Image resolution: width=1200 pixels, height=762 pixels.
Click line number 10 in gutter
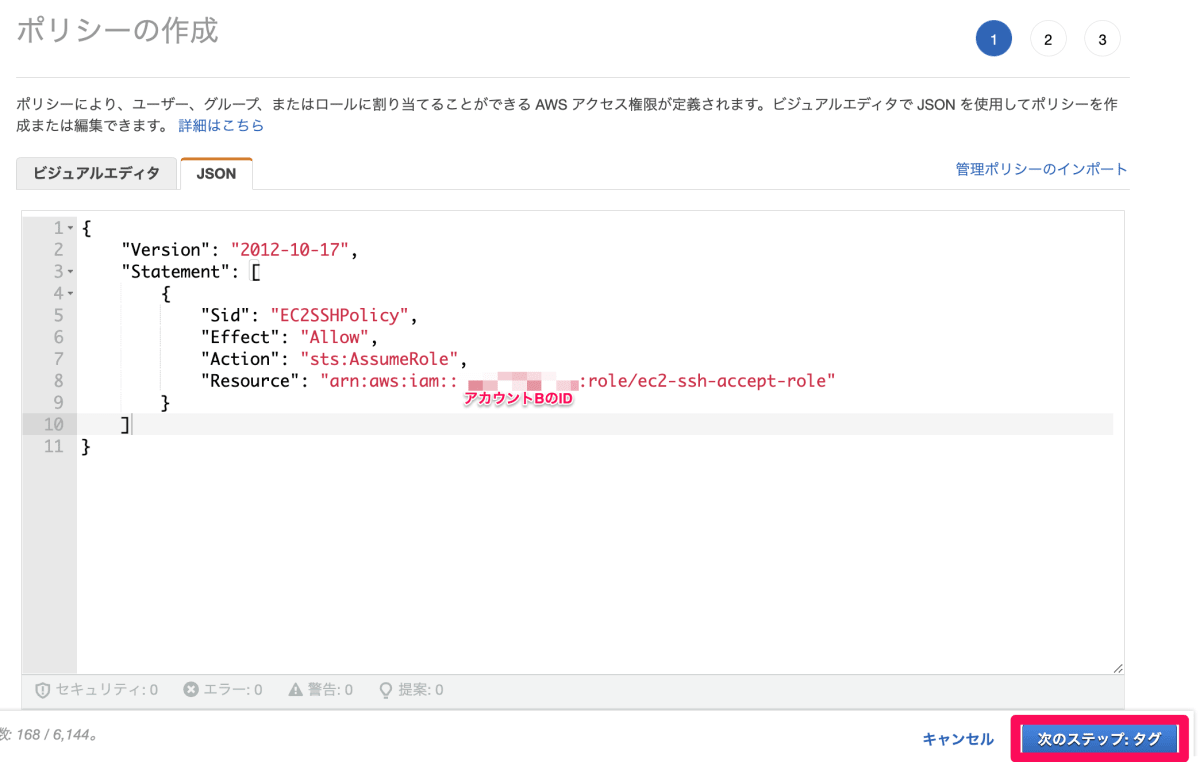[52, 425]
